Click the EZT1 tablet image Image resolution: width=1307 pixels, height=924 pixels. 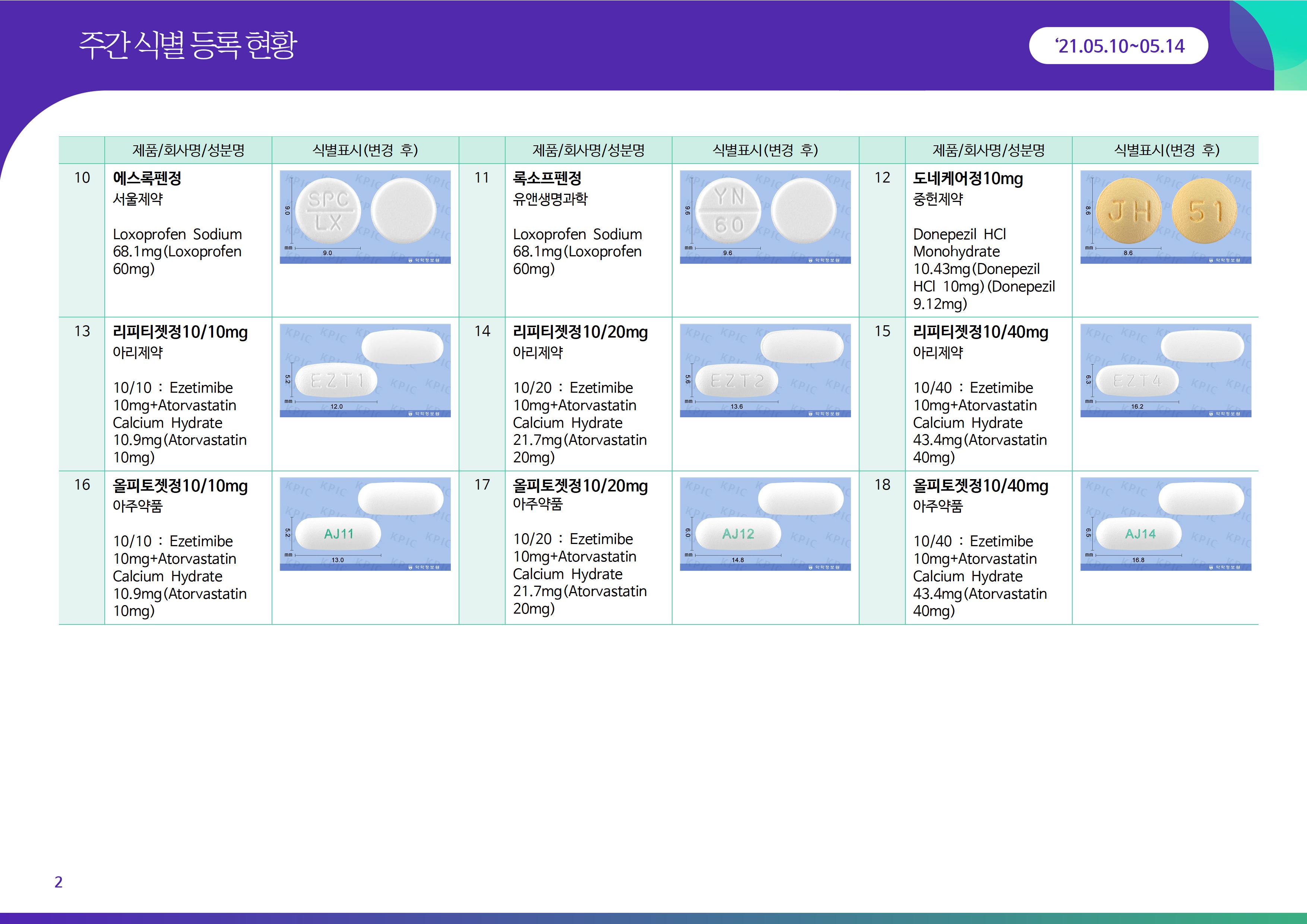pyautogui.click(x=365, y=370)
